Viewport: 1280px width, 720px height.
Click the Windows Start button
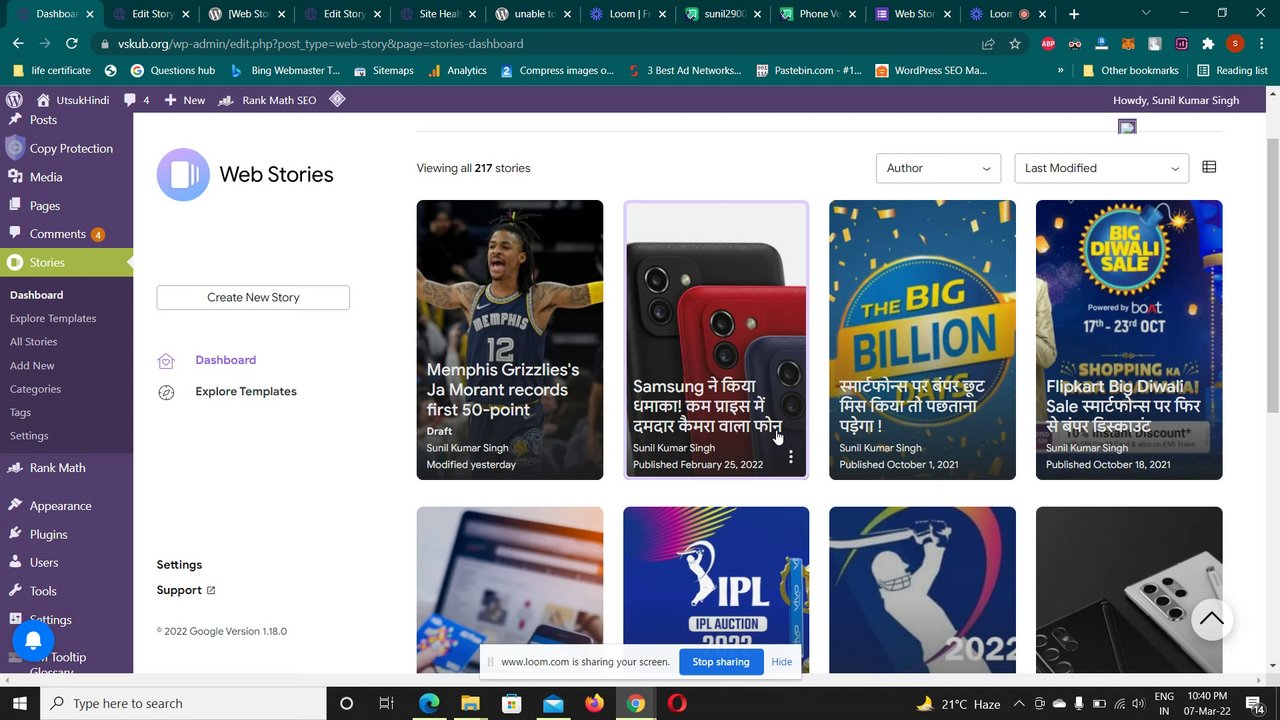pyautogui.click(x=19, y=703)
